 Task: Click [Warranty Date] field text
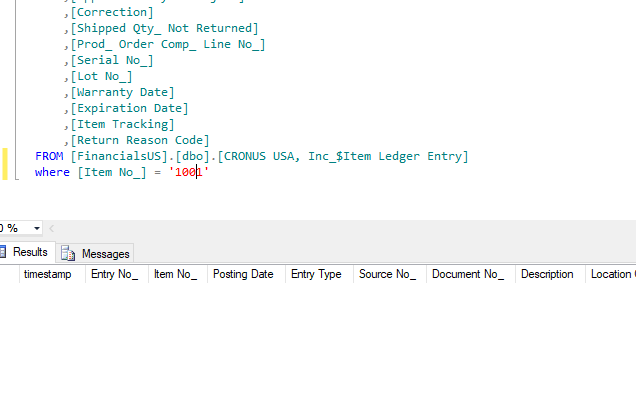(122, 92)
